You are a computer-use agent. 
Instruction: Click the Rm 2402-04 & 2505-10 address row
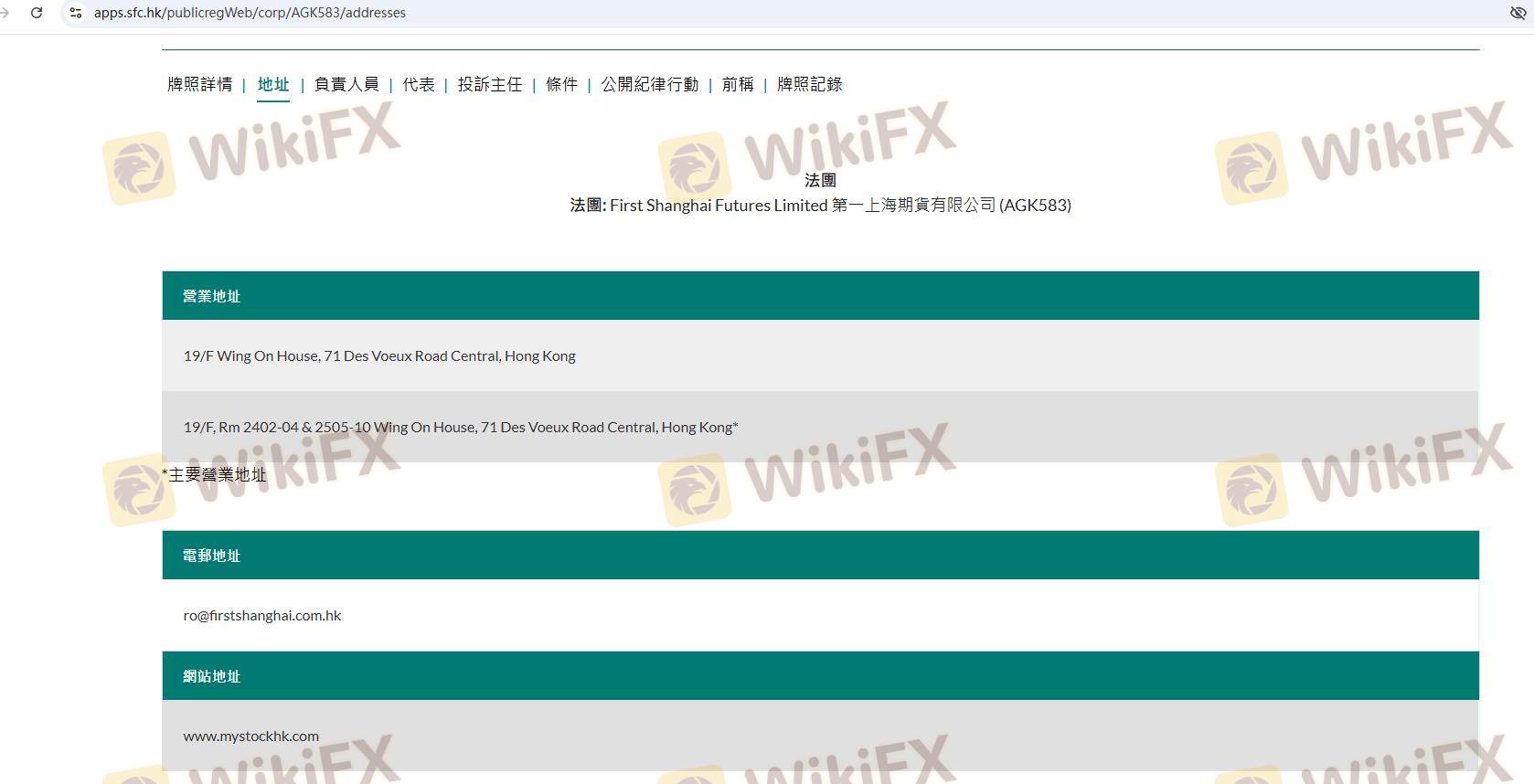click(460, 428)
